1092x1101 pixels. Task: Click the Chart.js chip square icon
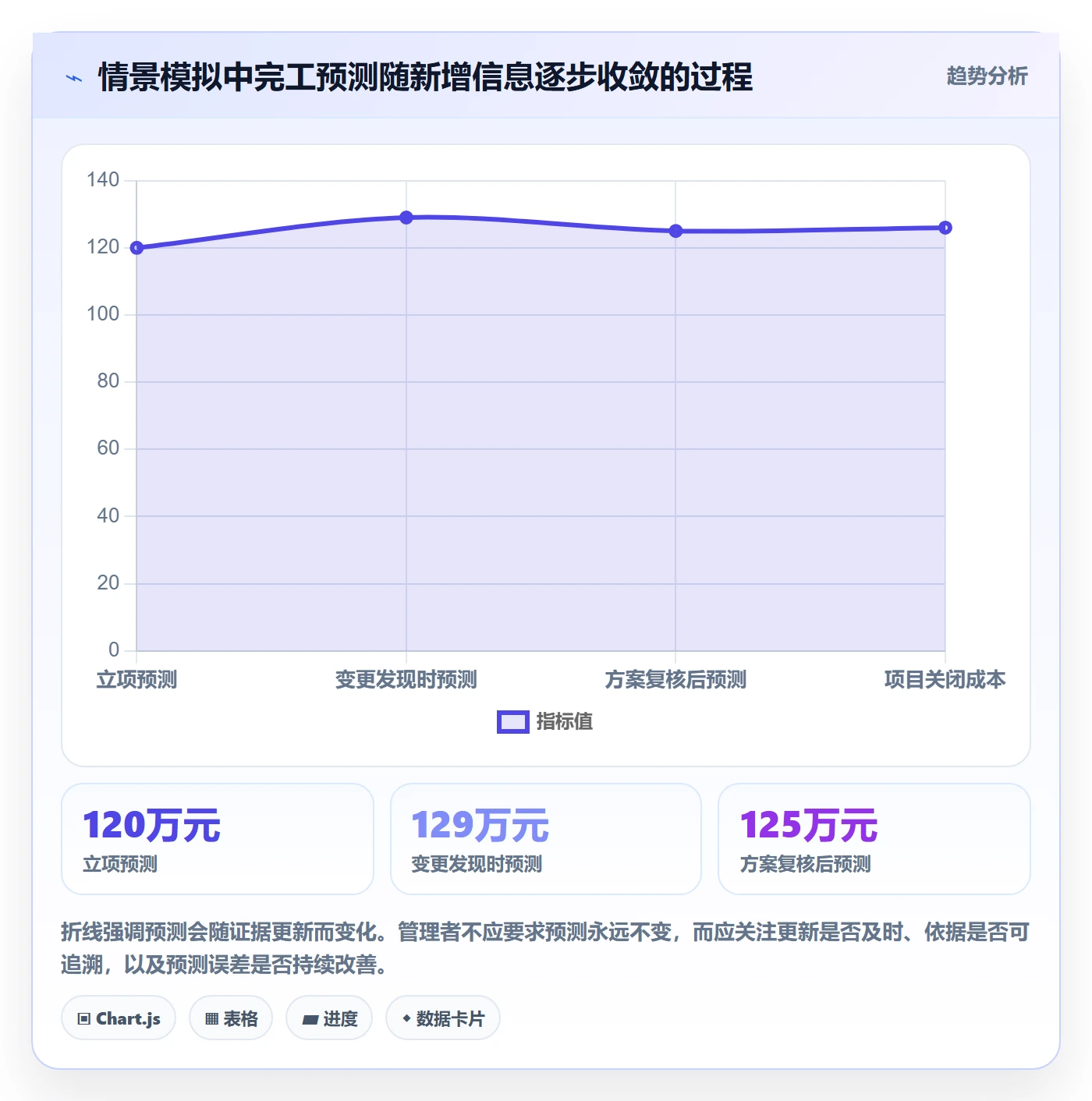tap(84, 1019)
